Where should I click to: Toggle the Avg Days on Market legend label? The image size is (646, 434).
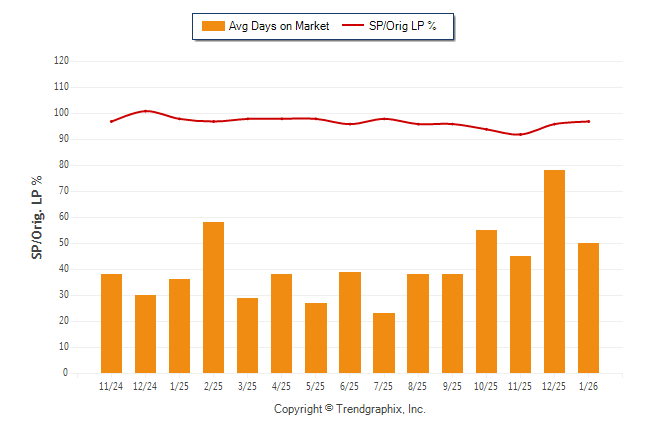(279, 27)
